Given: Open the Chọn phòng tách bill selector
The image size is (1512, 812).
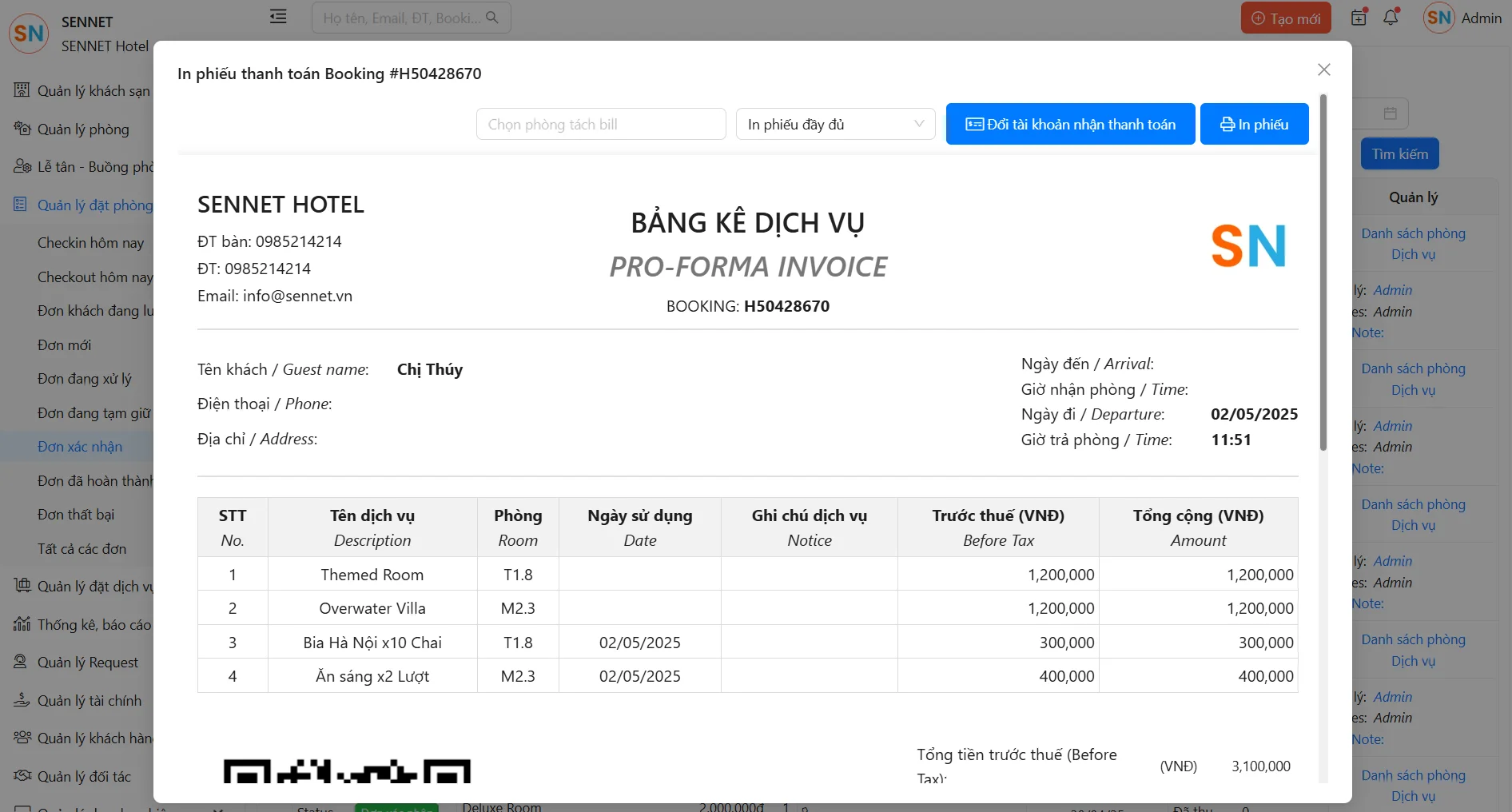Looking at the screenshot, I should pos(601,125).
